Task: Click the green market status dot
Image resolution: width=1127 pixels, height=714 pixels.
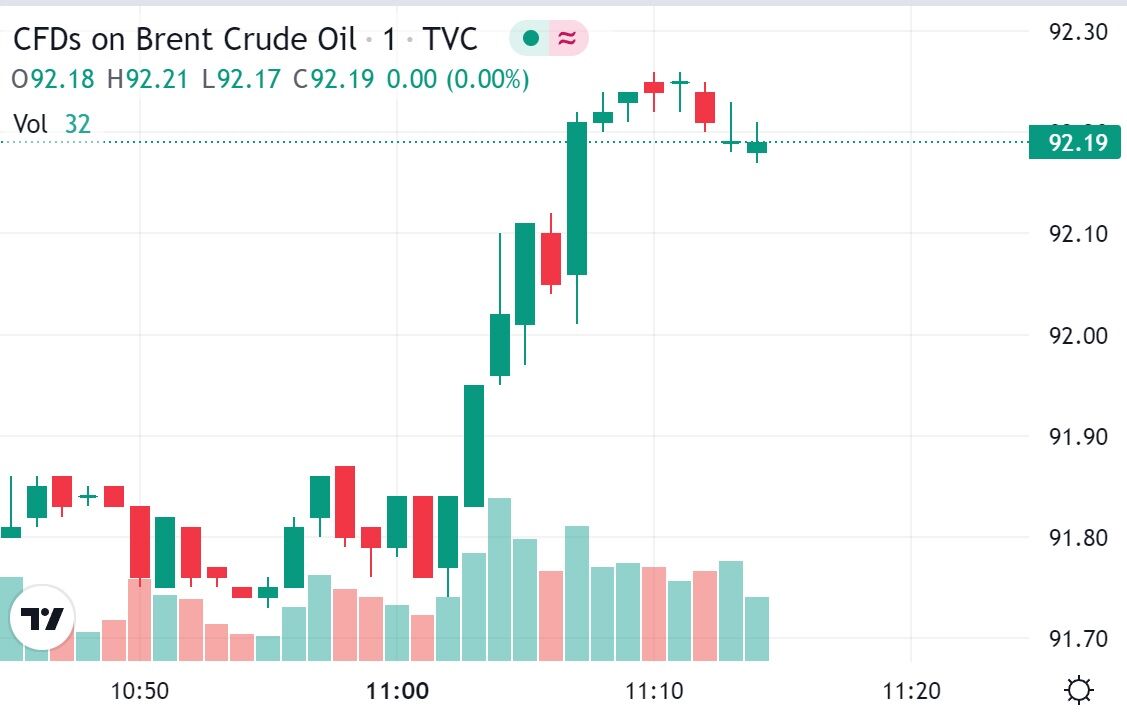Action: pos(531,39)
